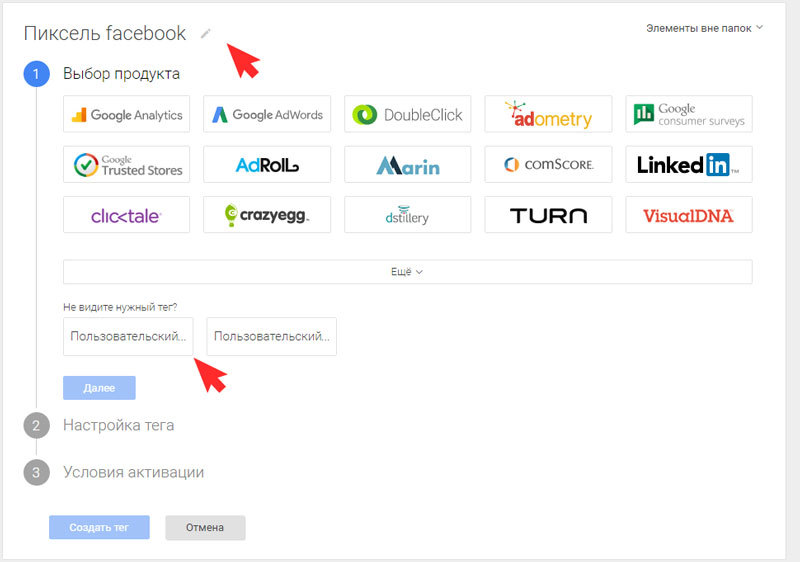Expand the Ещё list of more products
The width and height of the screenshot is (800, 562).
408,272
